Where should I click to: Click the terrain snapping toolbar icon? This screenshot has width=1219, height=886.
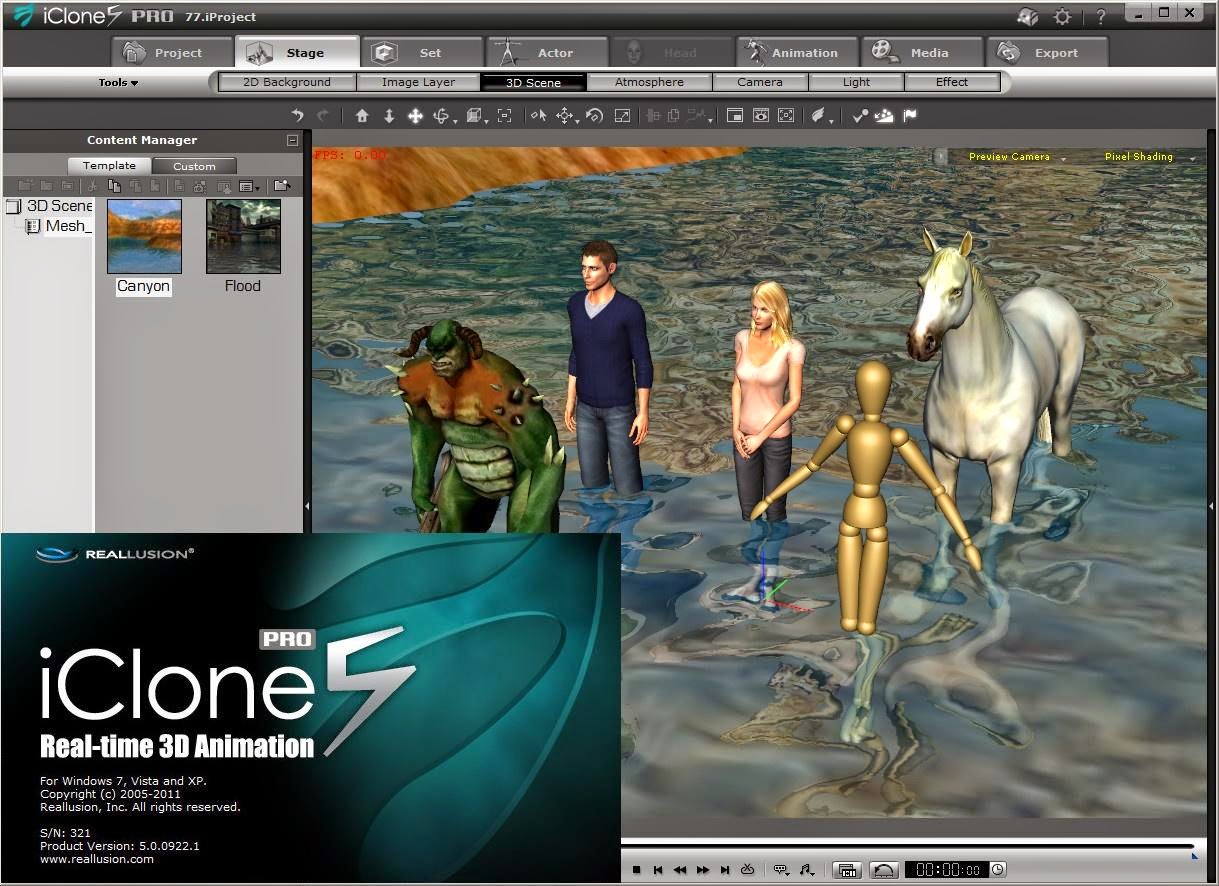point(884,116)
